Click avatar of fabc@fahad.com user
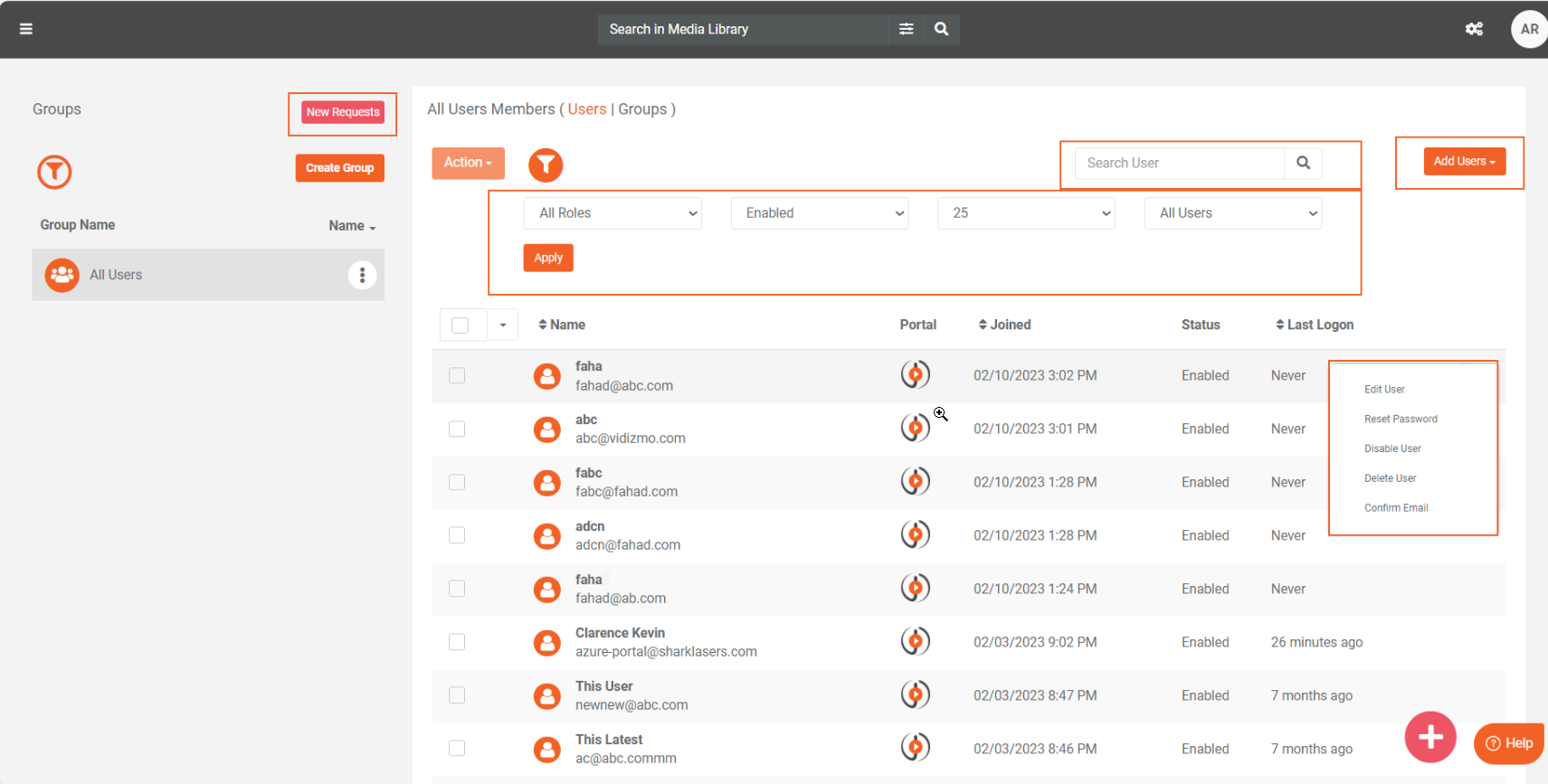 [x=546, y=483]
